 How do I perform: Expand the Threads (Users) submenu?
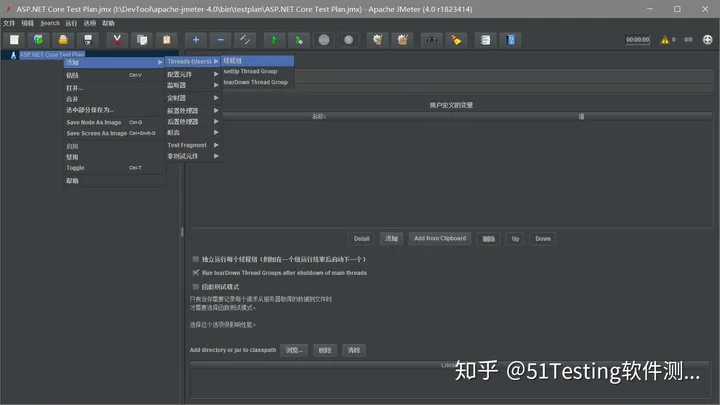(193, 61)
